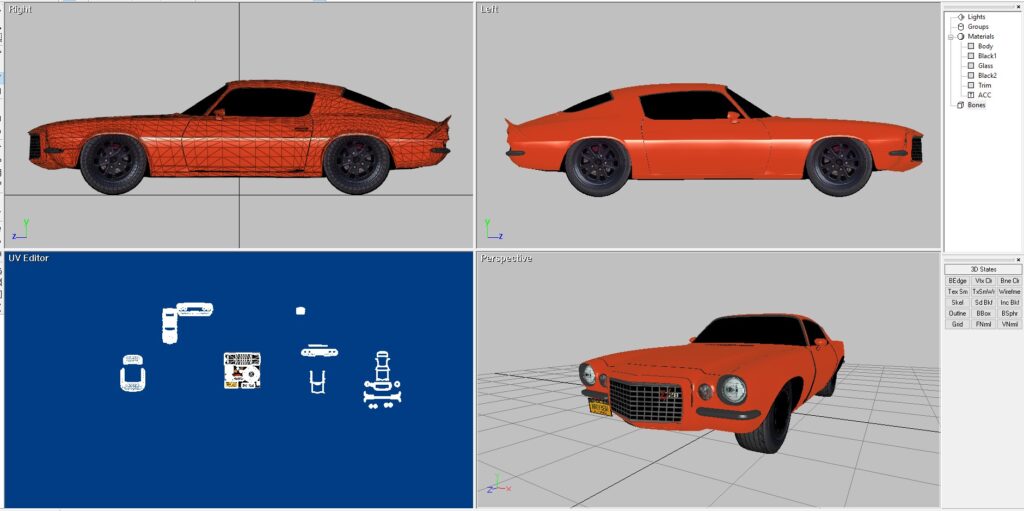Toggle the BEdge display state
The width and height of the screenshot is (1024, 511).
click(x=957, y=280)
